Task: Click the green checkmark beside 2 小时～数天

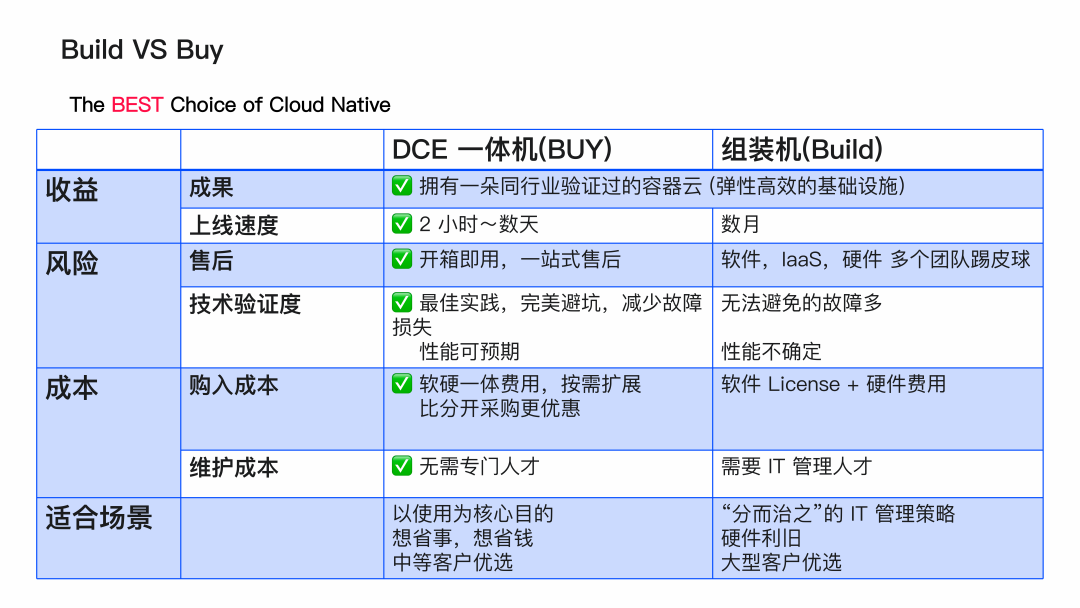Action: pyautogui.click(x=402, y=224)
